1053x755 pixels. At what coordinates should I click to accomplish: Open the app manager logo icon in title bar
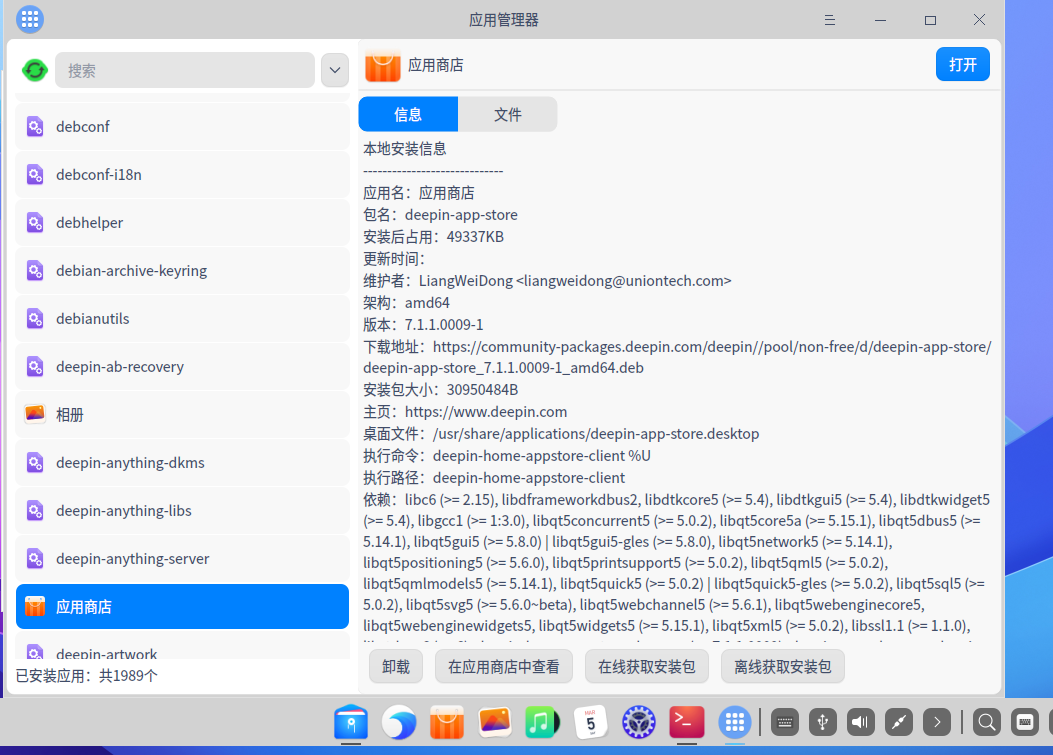click(x=30, y=19)
